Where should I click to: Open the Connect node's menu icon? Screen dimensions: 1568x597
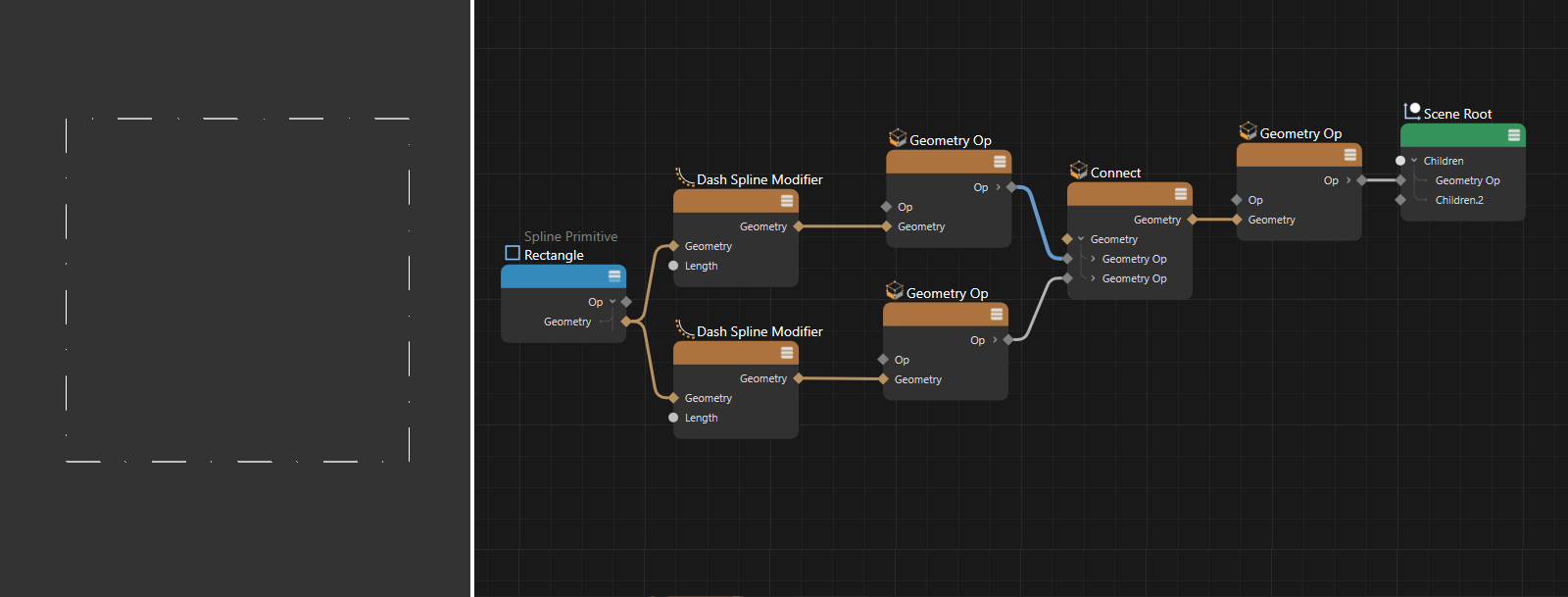(x=1181, y=194)
